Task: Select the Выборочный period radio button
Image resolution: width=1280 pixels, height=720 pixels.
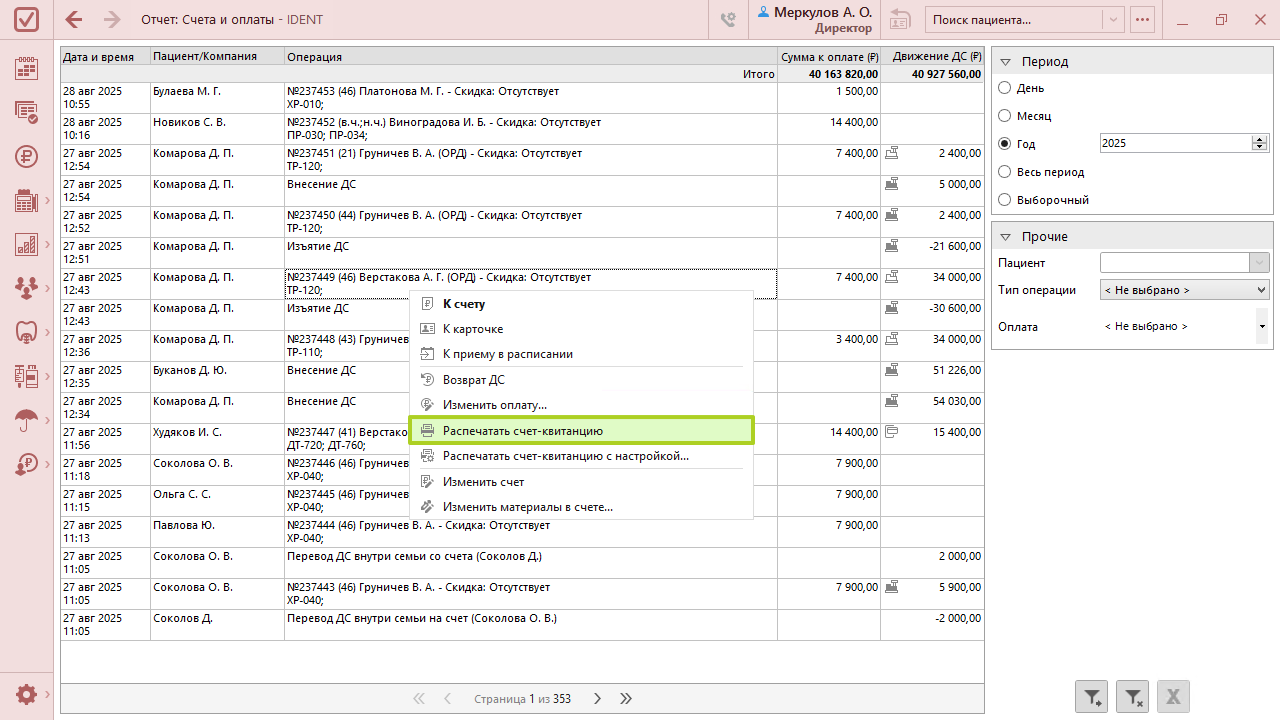Action: point(1005,200)
